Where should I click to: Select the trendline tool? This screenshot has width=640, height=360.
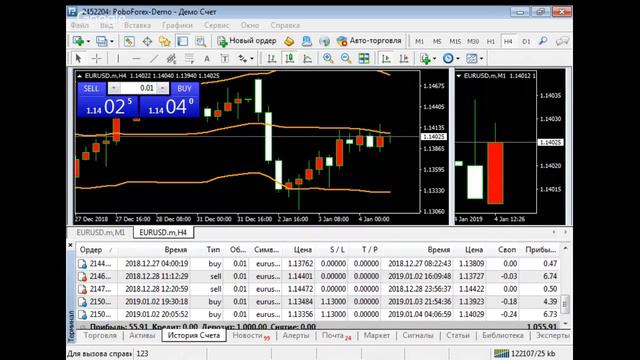tap(153, 58)
